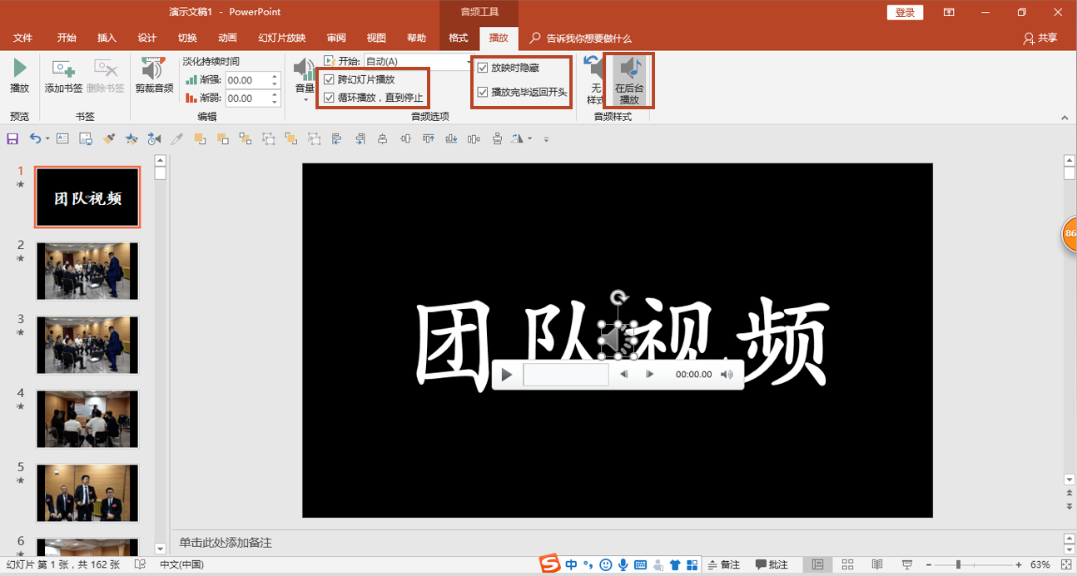The height and width of the screenshot is (576, 1077).
Task: Select slide 3 thumbnail in the panel
Action: click(87, 344)
